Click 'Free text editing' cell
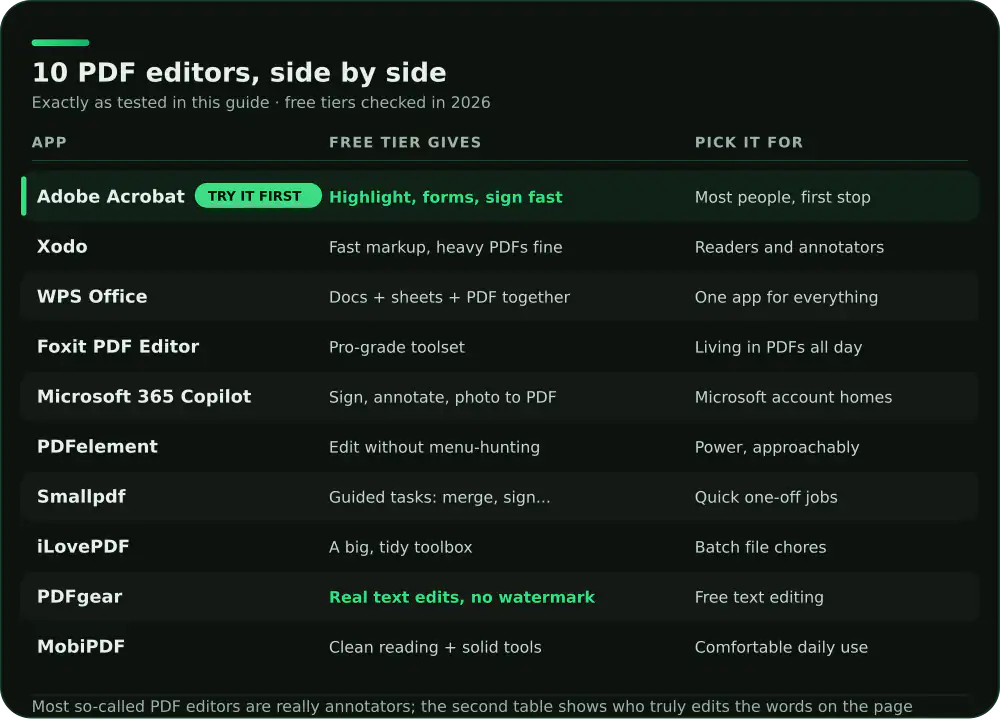 (x=759, y=597)
